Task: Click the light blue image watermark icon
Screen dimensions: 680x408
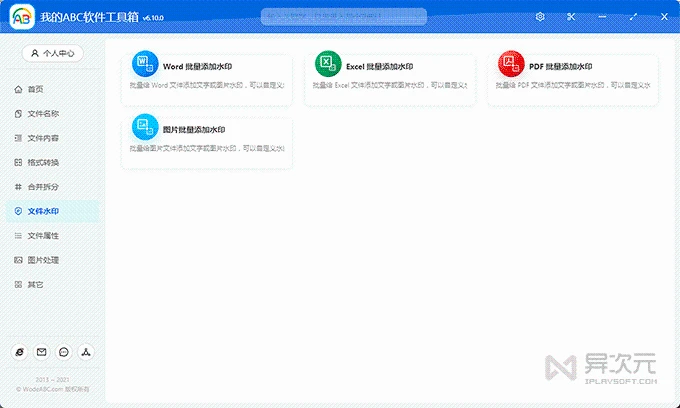Action: pos(145,127)
